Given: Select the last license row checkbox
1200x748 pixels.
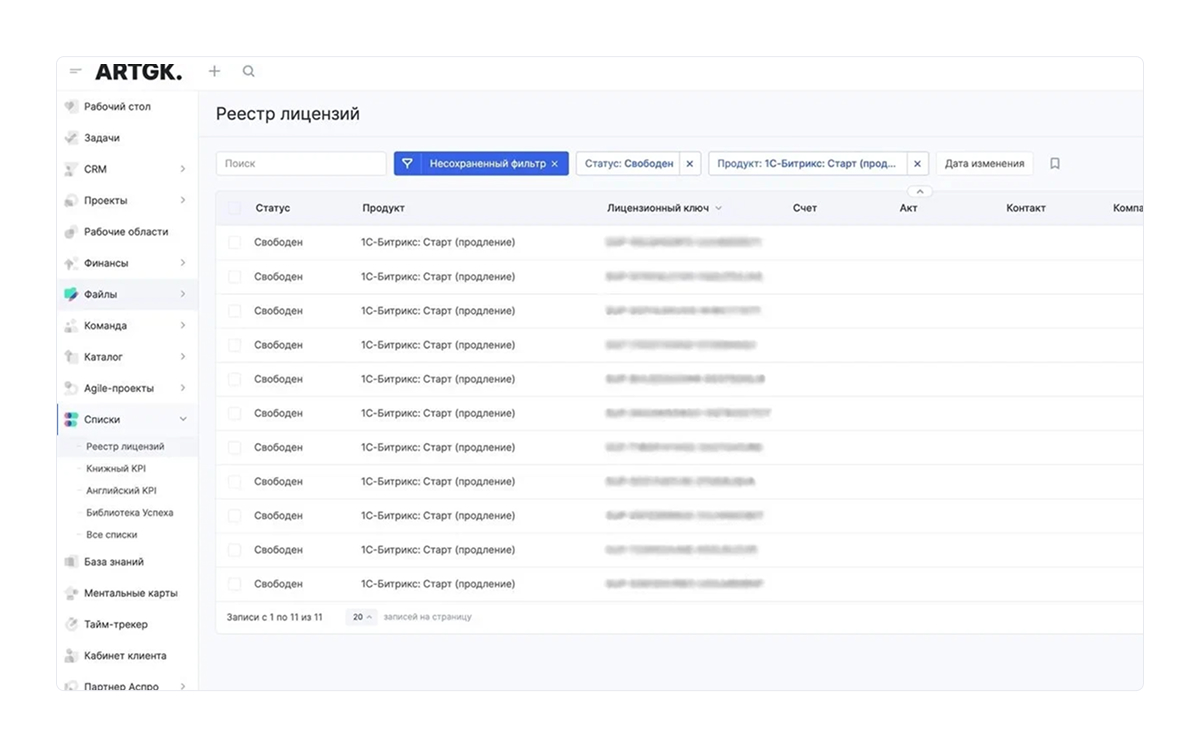Looking at the screenshot, I should pyautogui.click(x=234, y=584).
